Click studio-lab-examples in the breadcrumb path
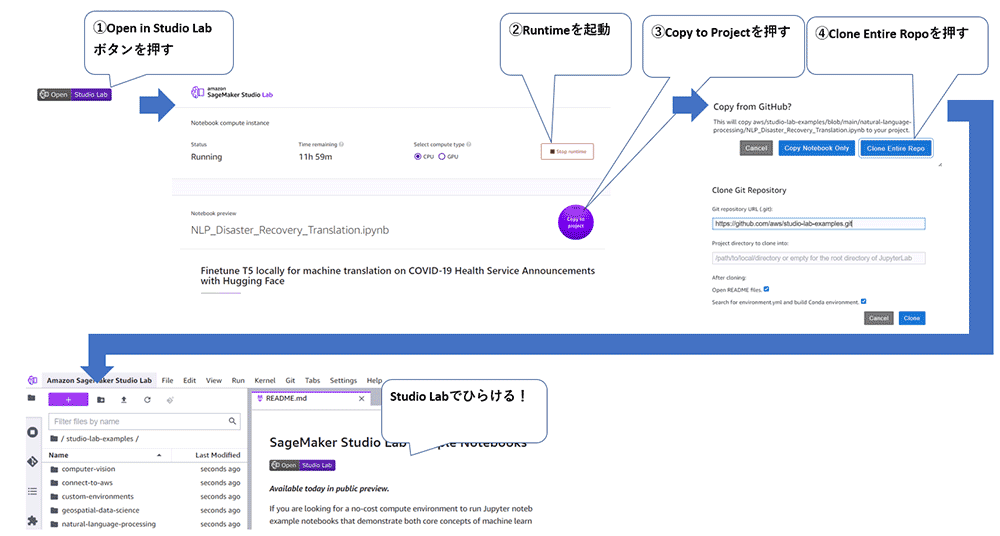This screenshot has height=536, width=1000. pos(99,438)
